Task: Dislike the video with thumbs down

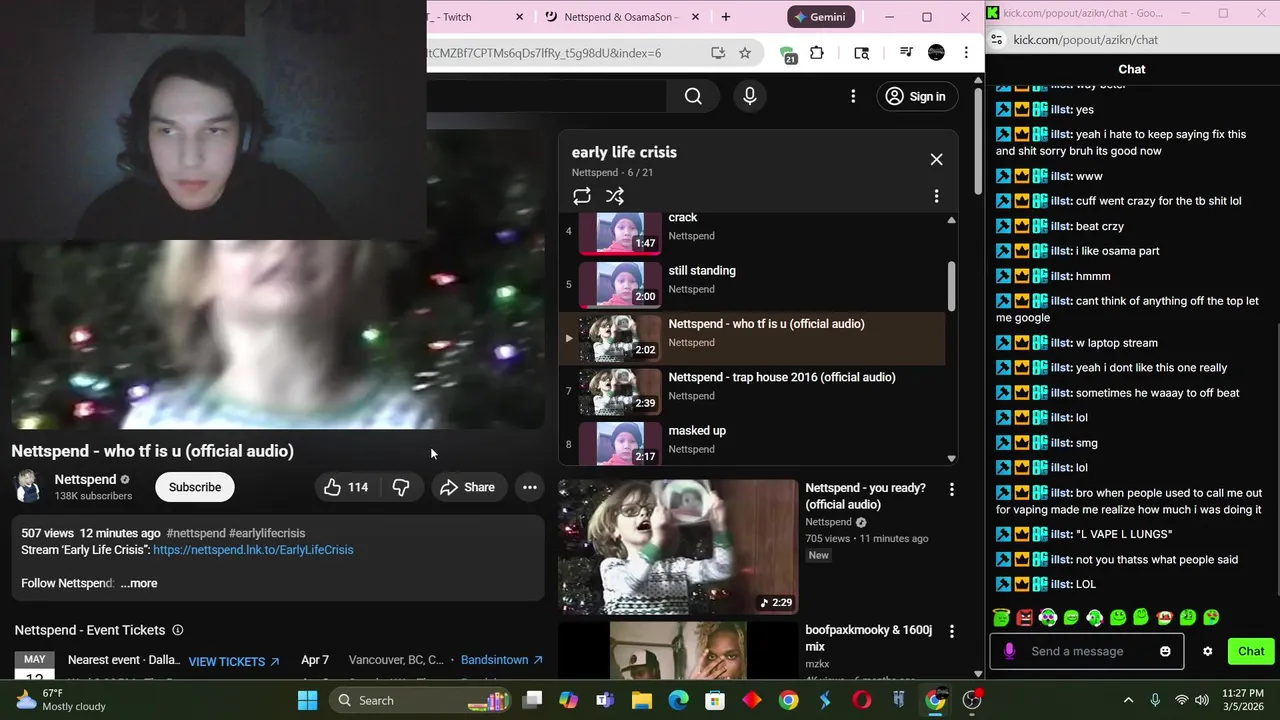Action: coord(401,487)
